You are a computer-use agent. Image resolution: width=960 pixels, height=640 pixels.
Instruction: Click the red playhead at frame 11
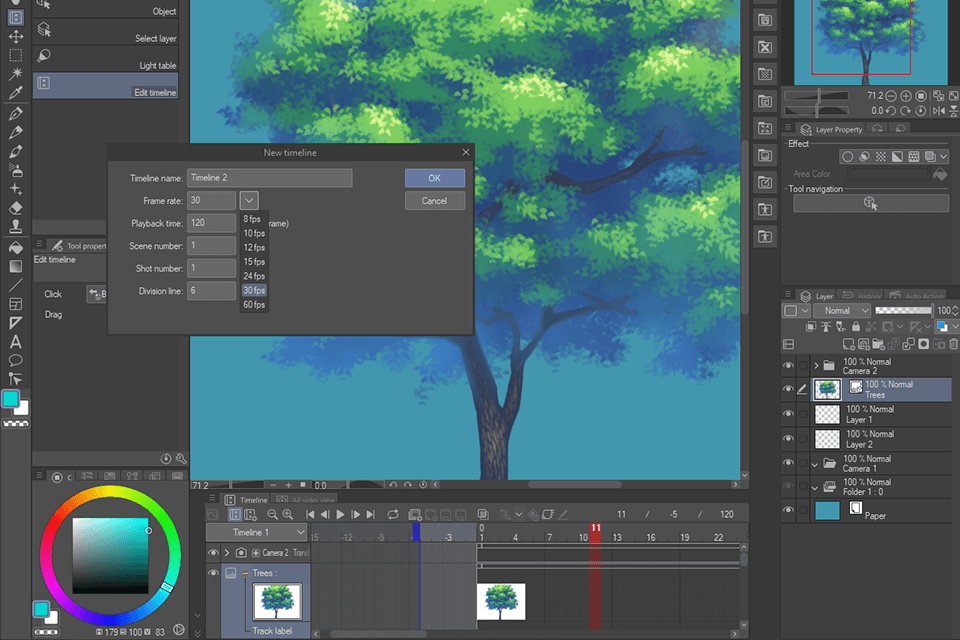click(x=597, y=527)
